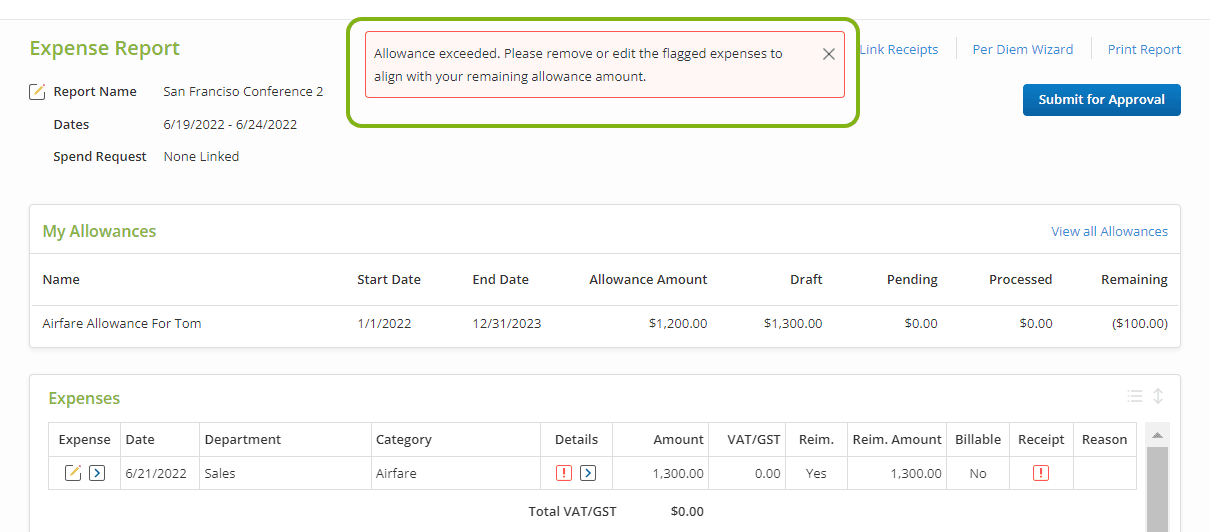1210x532 pixels.
Task: Dismiss the Allowance exceeded alert
Action: point(828,54)
